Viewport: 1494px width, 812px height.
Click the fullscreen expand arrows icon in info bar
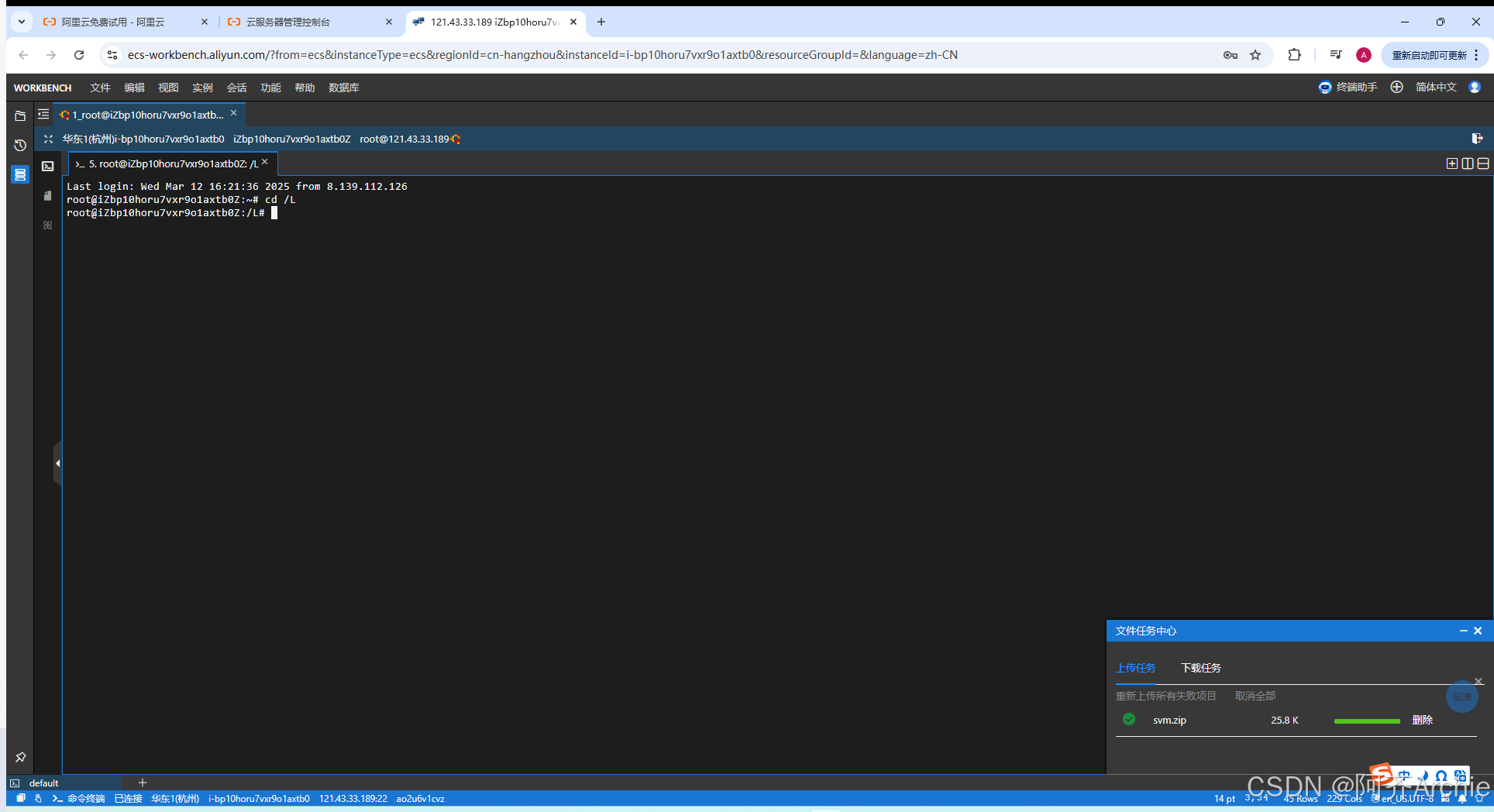[x=48, y=139]
